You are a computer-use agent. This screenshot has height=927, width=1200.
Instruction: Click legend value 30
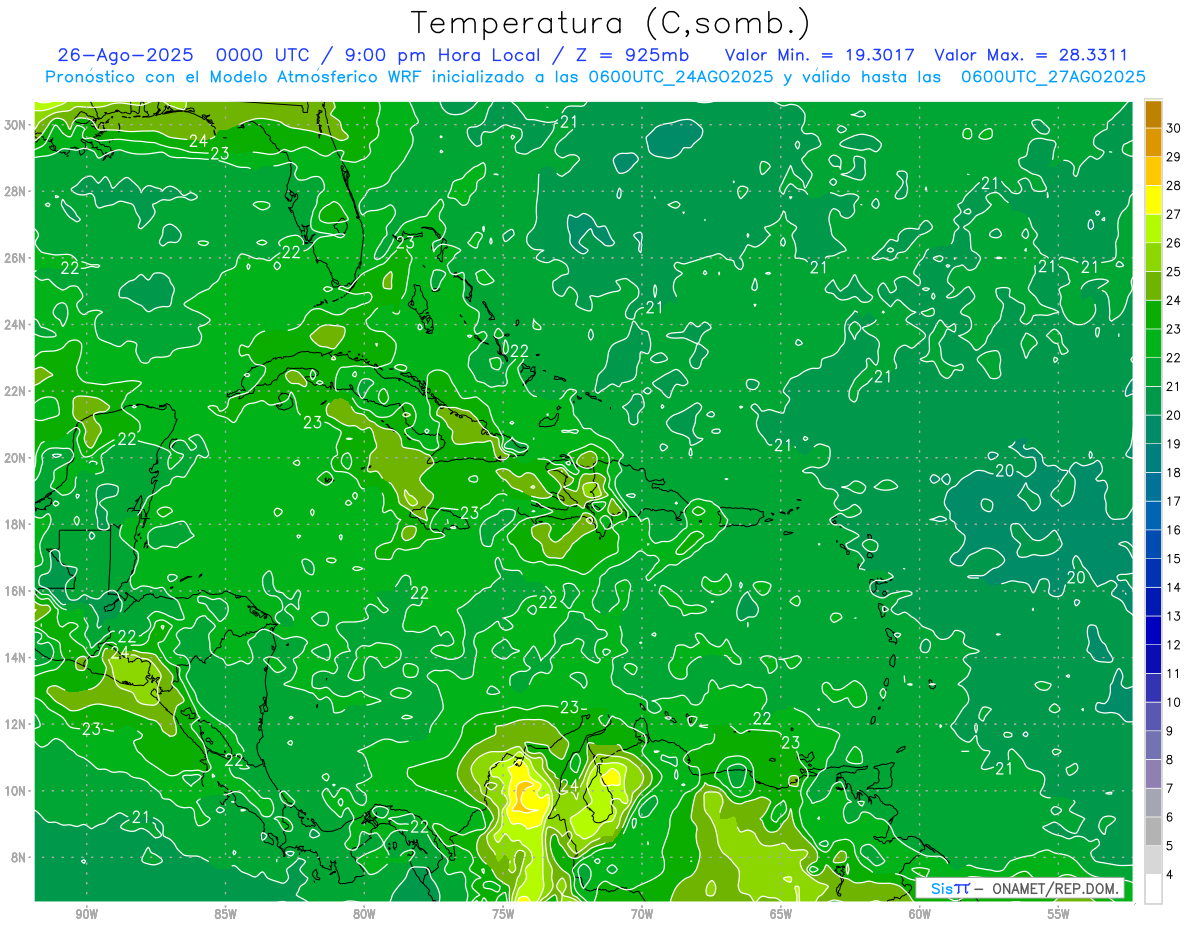(x=1174, y=128)
